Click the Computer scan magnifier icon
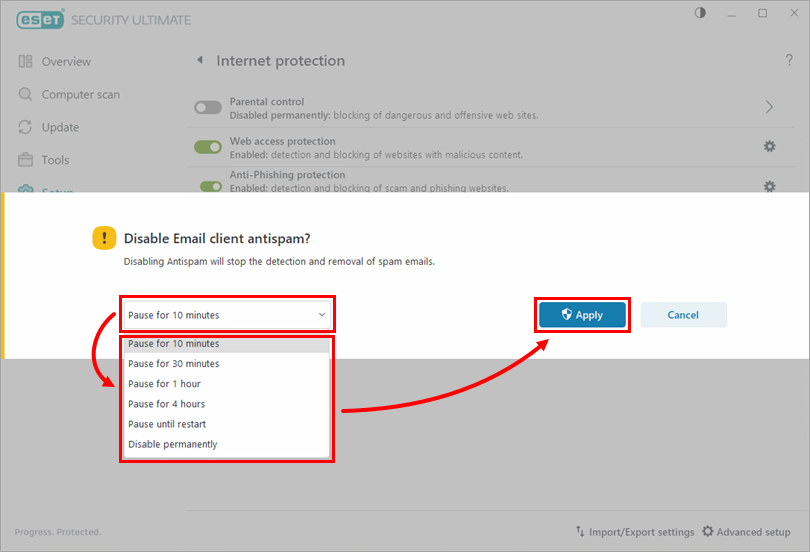 pyautogui.click(x=25, y=95)
